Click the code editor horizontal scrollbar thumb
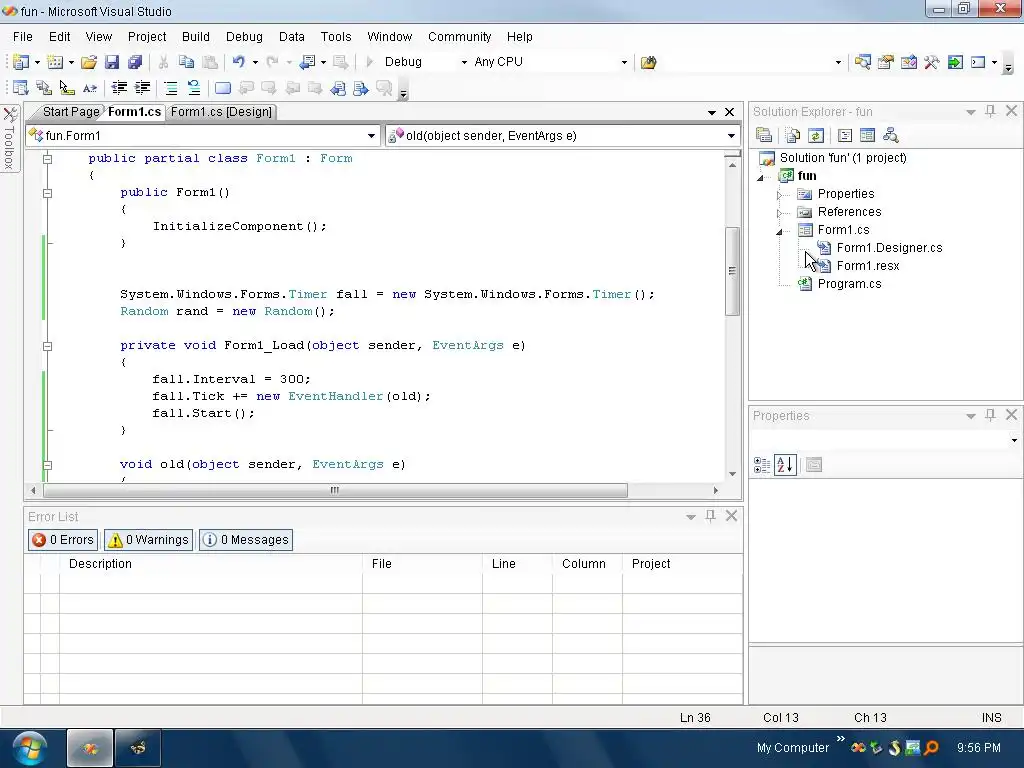The image size is (1024, 768). (335, 490)
